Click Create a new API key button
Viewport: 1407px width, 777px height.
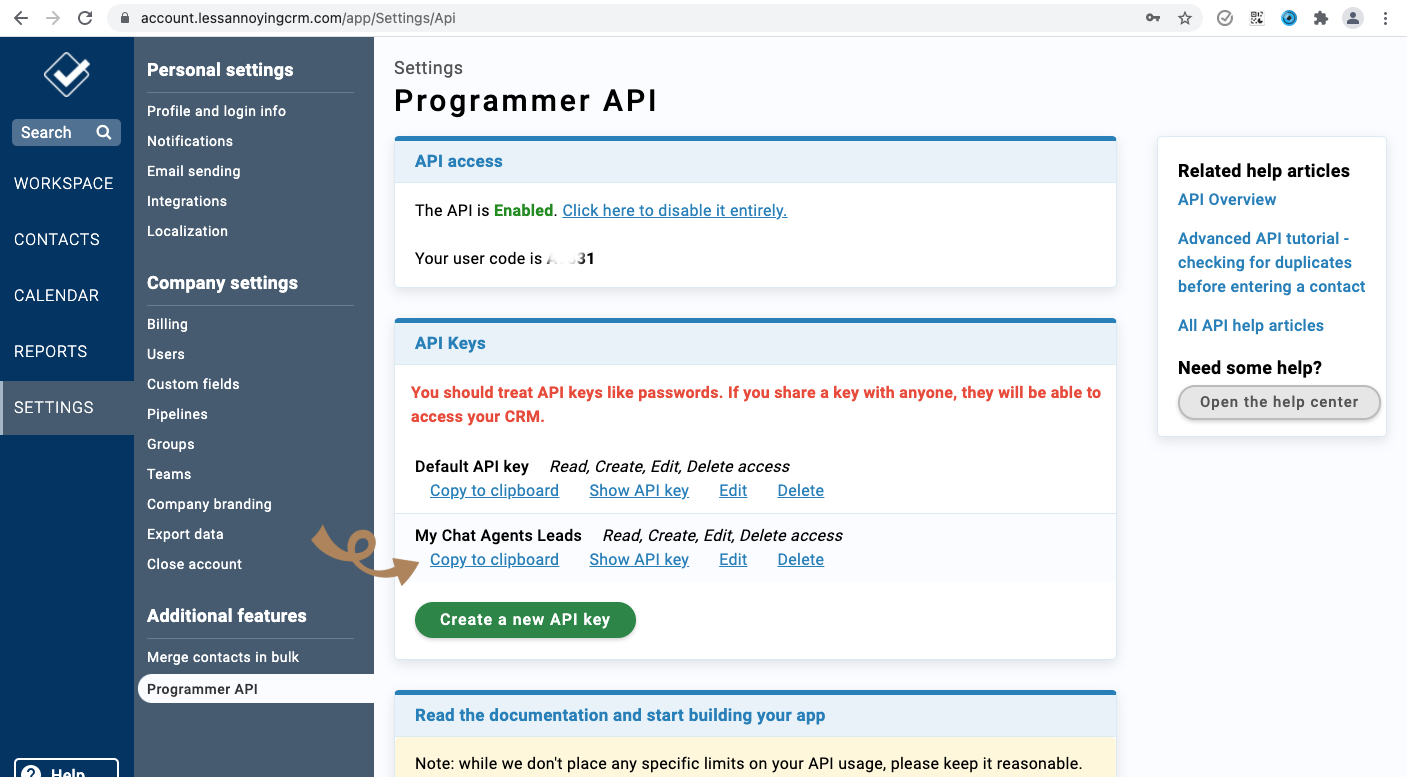[525, 619]
